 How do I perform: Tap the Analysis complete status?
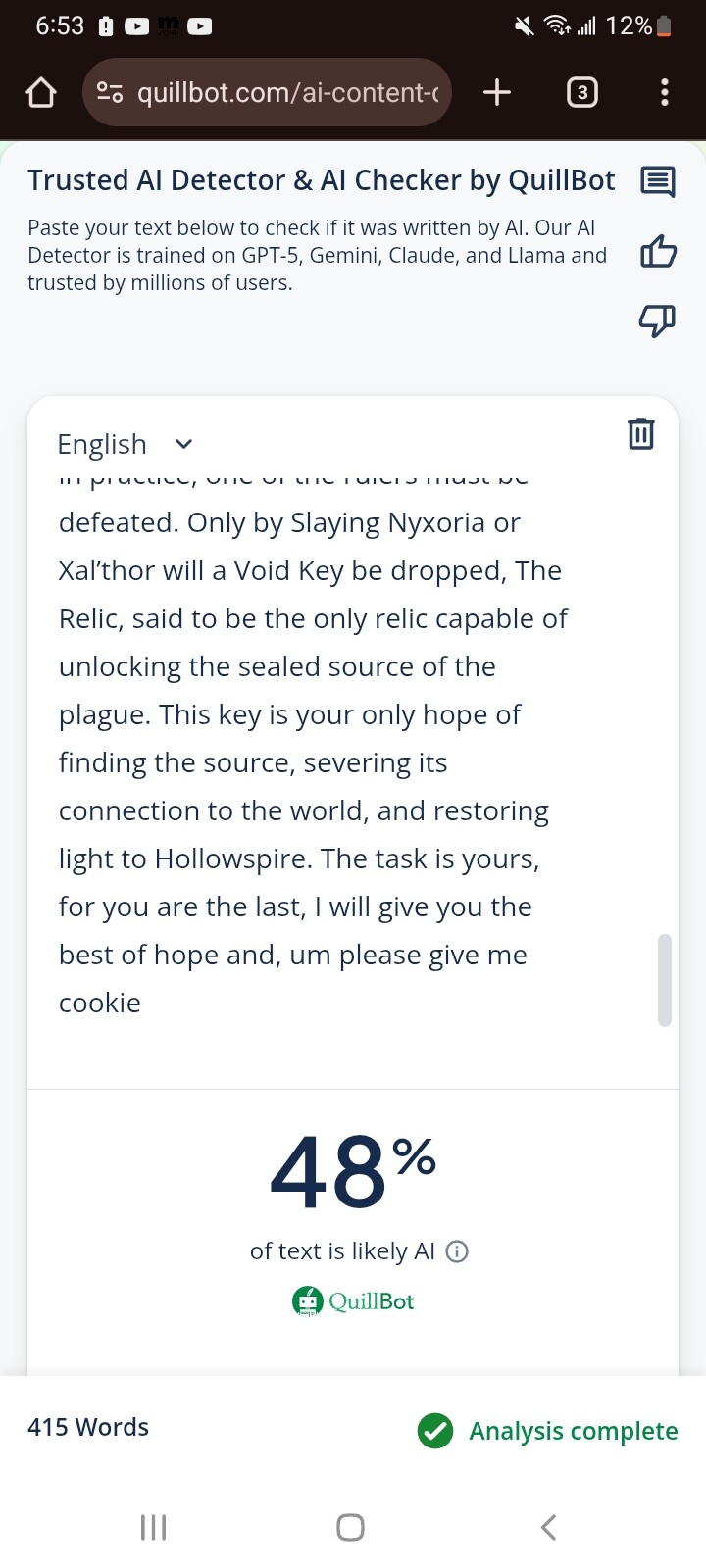548,1431
